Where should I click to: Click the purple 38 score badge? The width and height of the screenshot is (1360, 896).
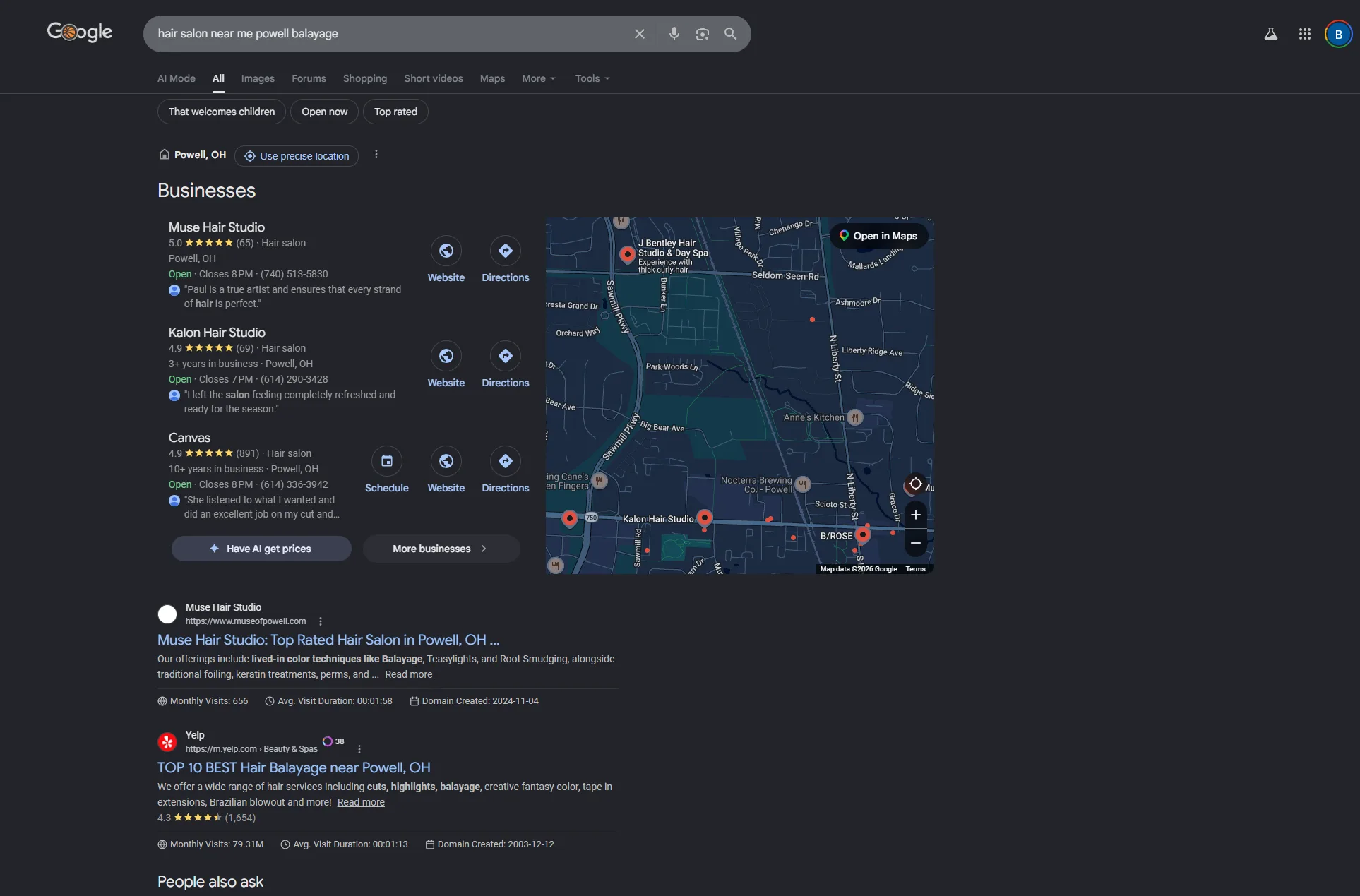point(333,741)
